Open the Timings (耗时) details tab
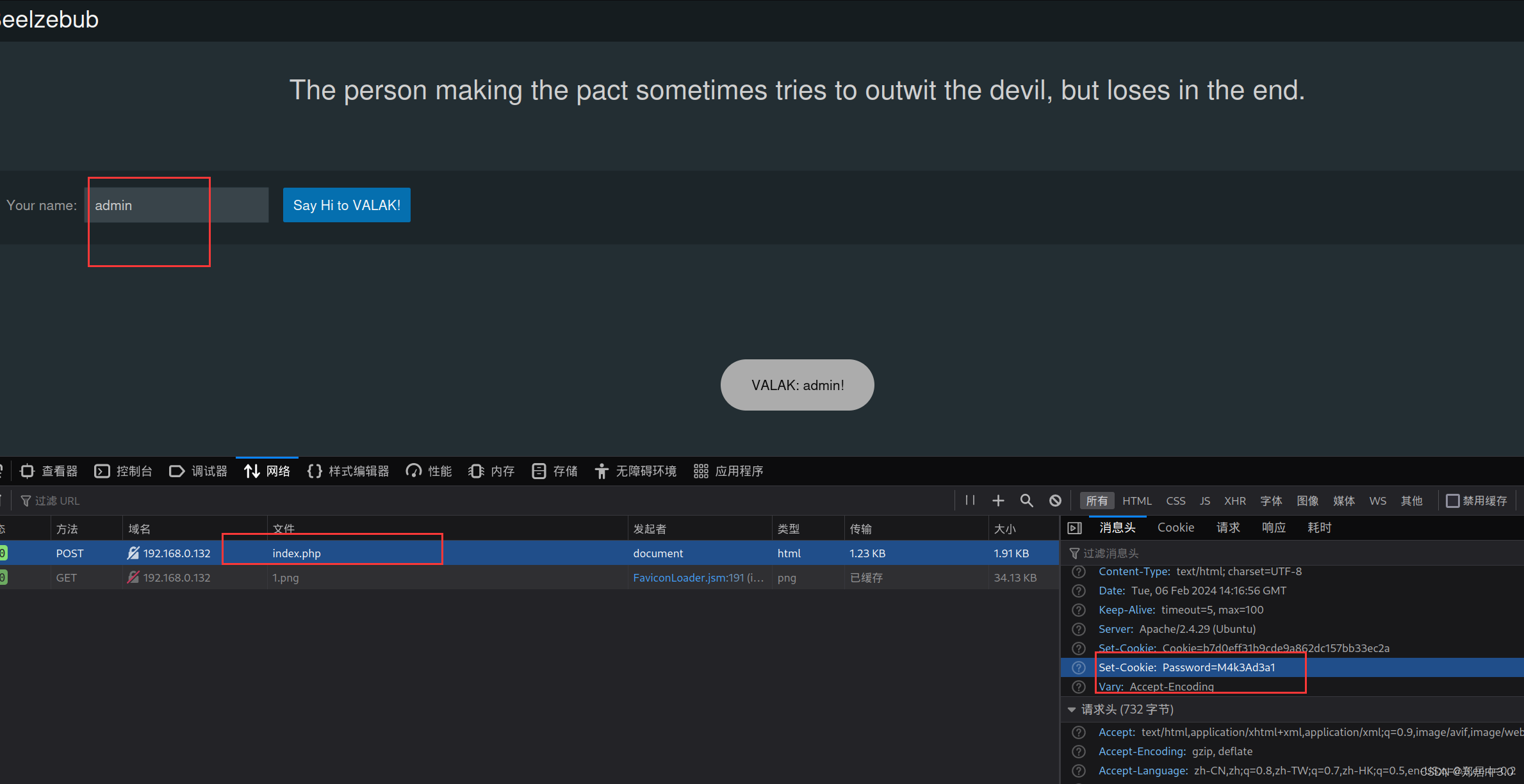Image resolution: width=1524 pixels, height=784 pixels. coord(1319,528)
